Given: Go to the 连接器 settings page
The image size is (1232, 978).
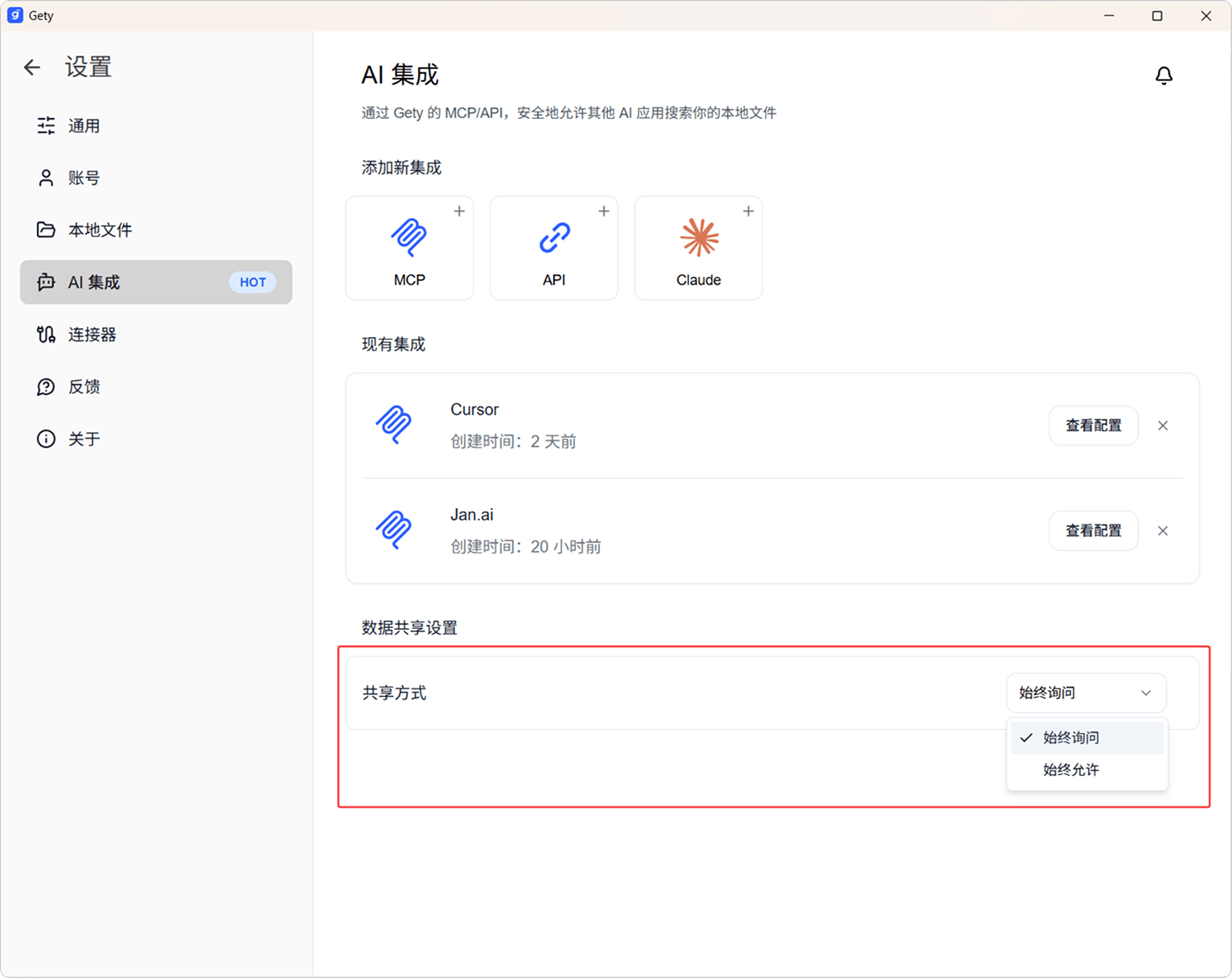Looking at the screenshot, I should 92,335.
